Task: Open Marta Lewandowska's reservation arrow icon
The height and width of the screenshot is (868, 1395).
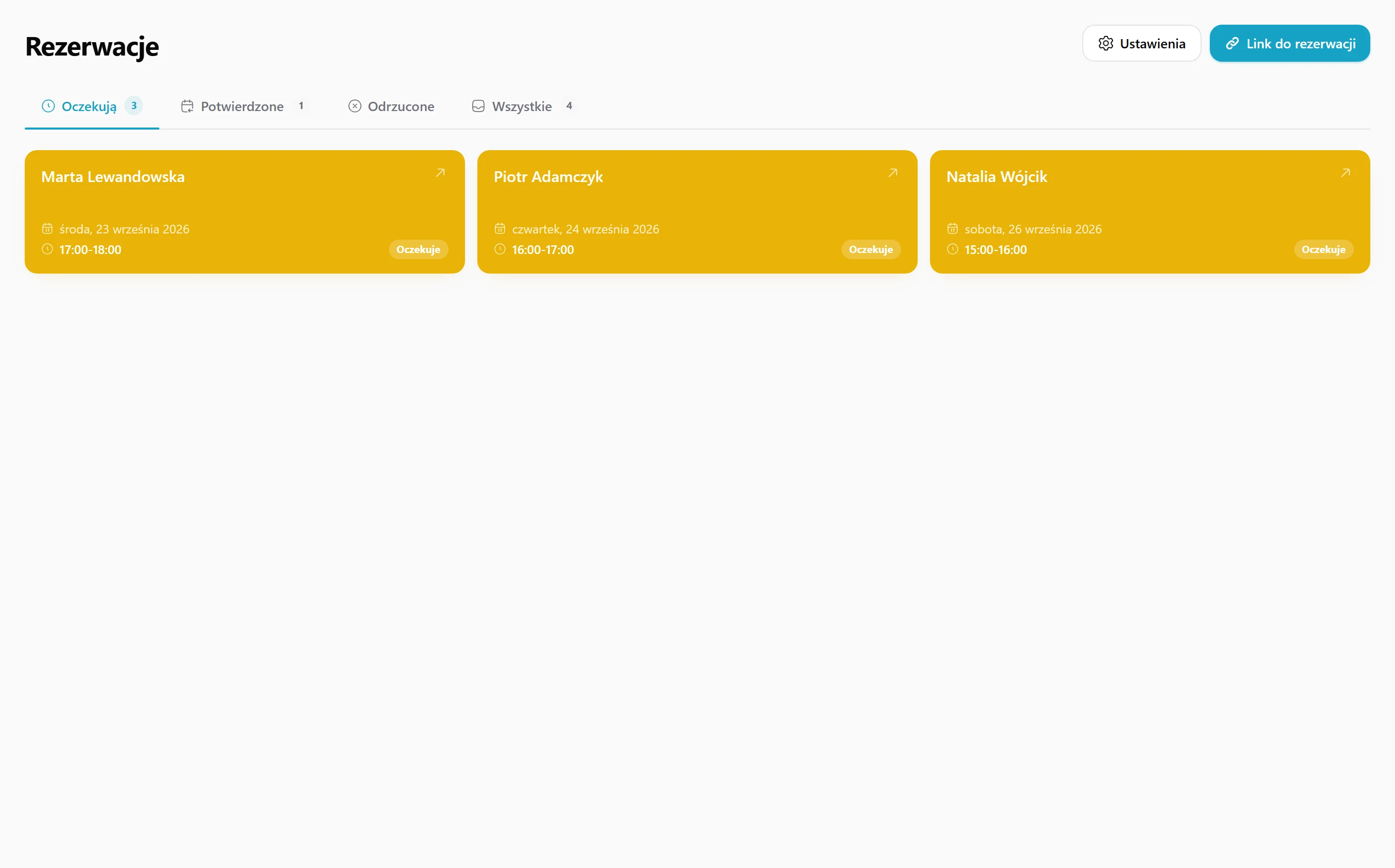Action: pyautogui.click(x=440, y=173)
